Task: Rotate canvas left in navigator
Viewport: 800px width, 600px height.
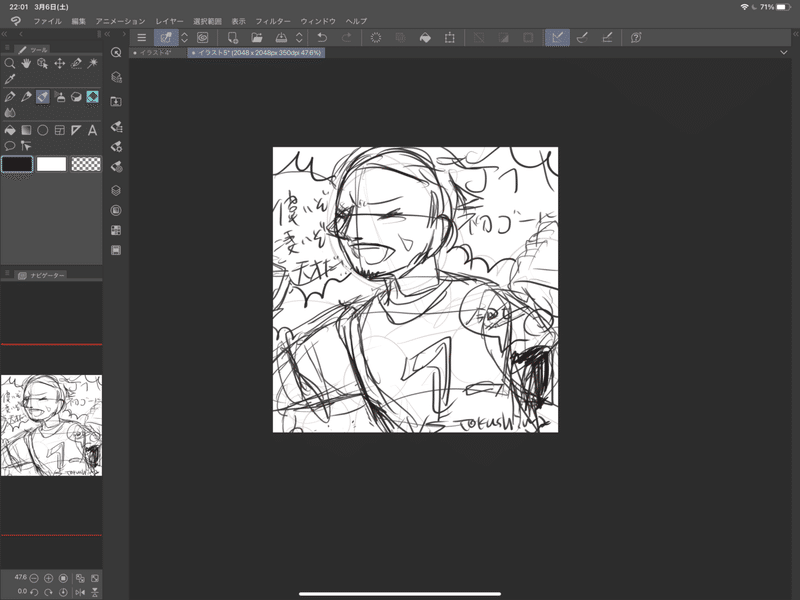Action: pos(34,592)
